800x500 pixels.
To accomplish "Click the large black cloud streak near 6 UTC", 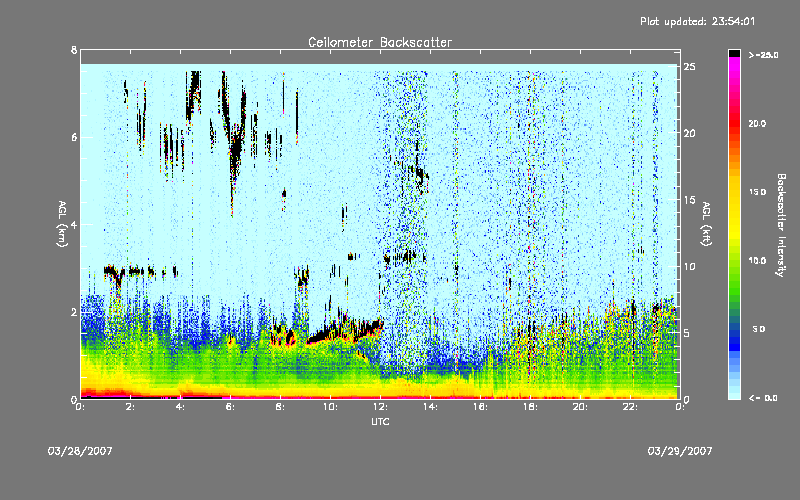I will 235,148.
